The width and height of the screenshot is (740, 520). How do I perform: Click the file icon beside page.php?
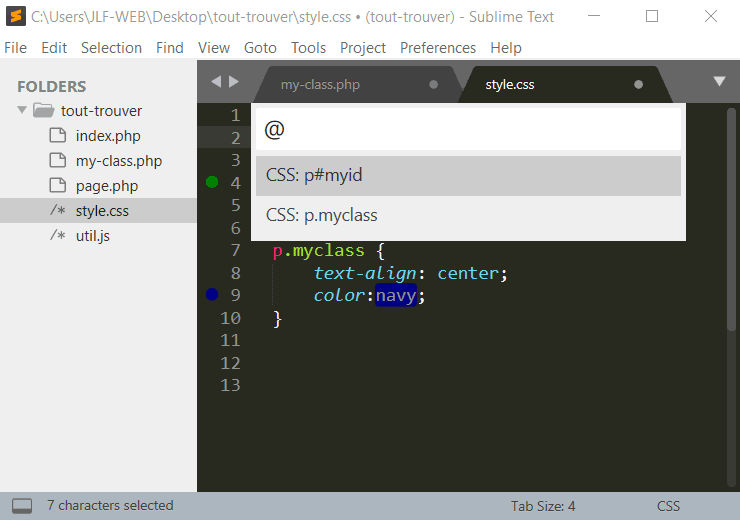point(58,185)
